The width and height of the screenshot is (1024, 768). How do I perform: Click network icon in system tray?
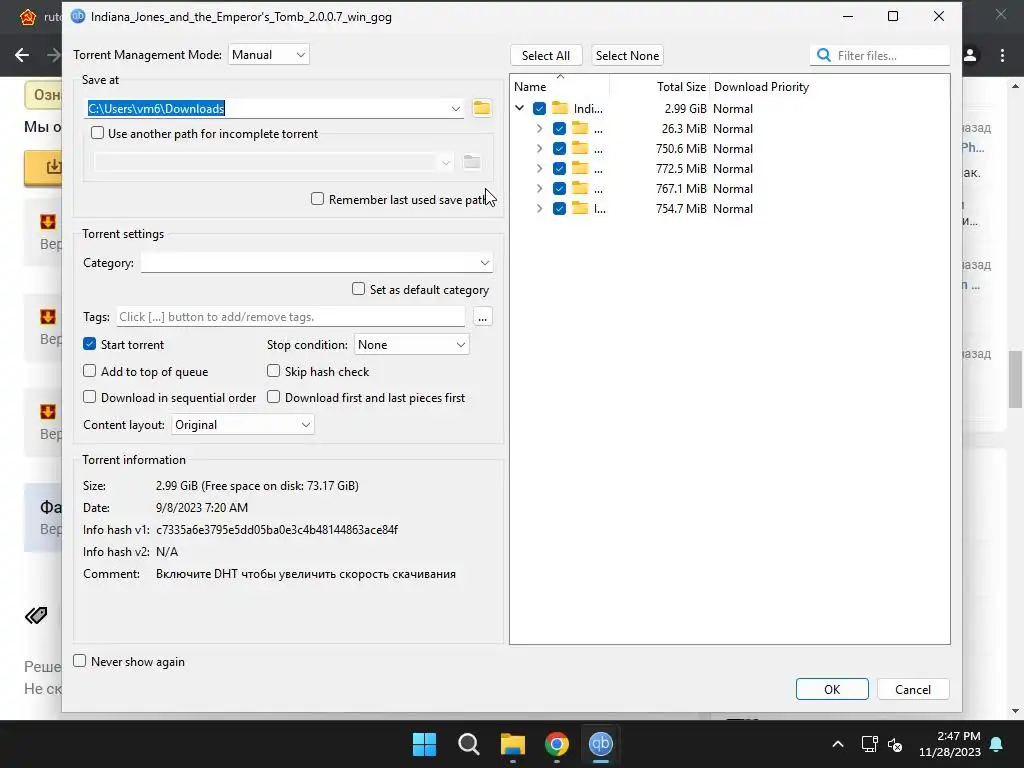869,744
